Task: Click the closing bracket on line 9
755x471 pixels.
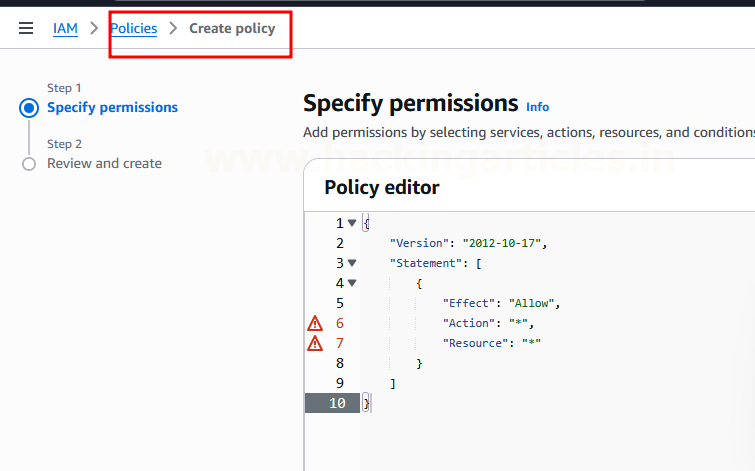Action: (x=393, y=383)
